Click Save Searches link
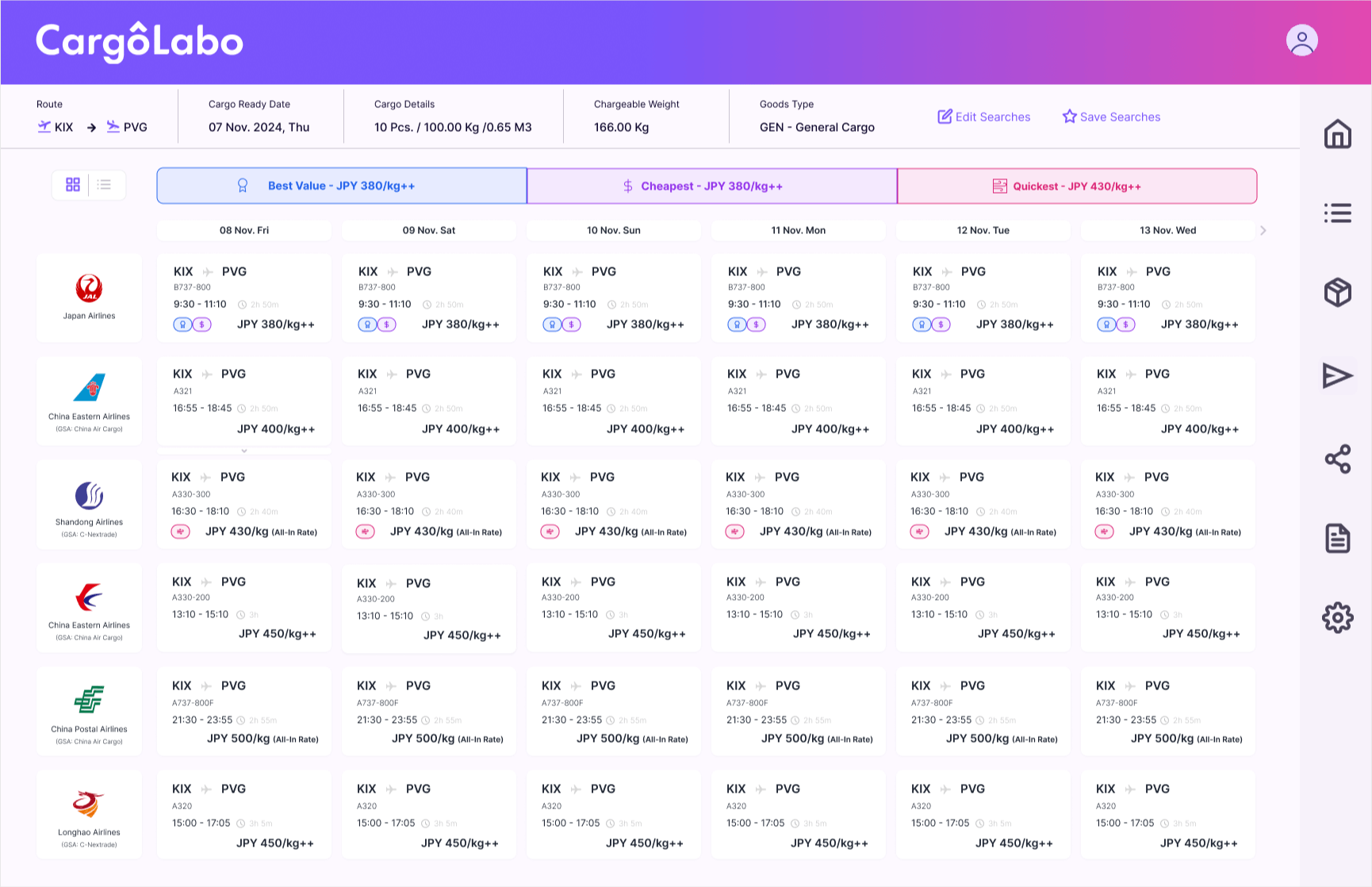This screenshot has height=887, width=1372. point(1111,117)
